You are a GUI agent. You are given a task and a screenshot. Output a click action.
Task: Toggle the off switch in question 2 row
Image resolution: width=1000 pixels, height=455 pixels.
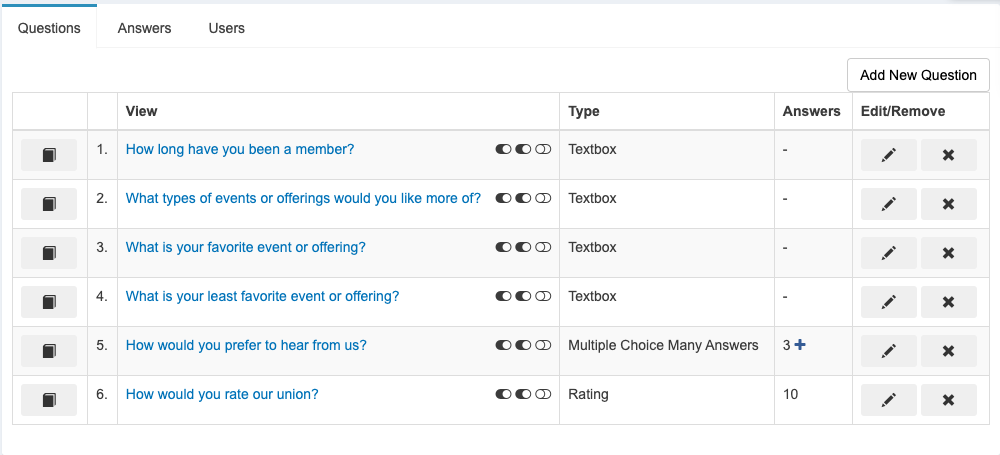(543, 198)
